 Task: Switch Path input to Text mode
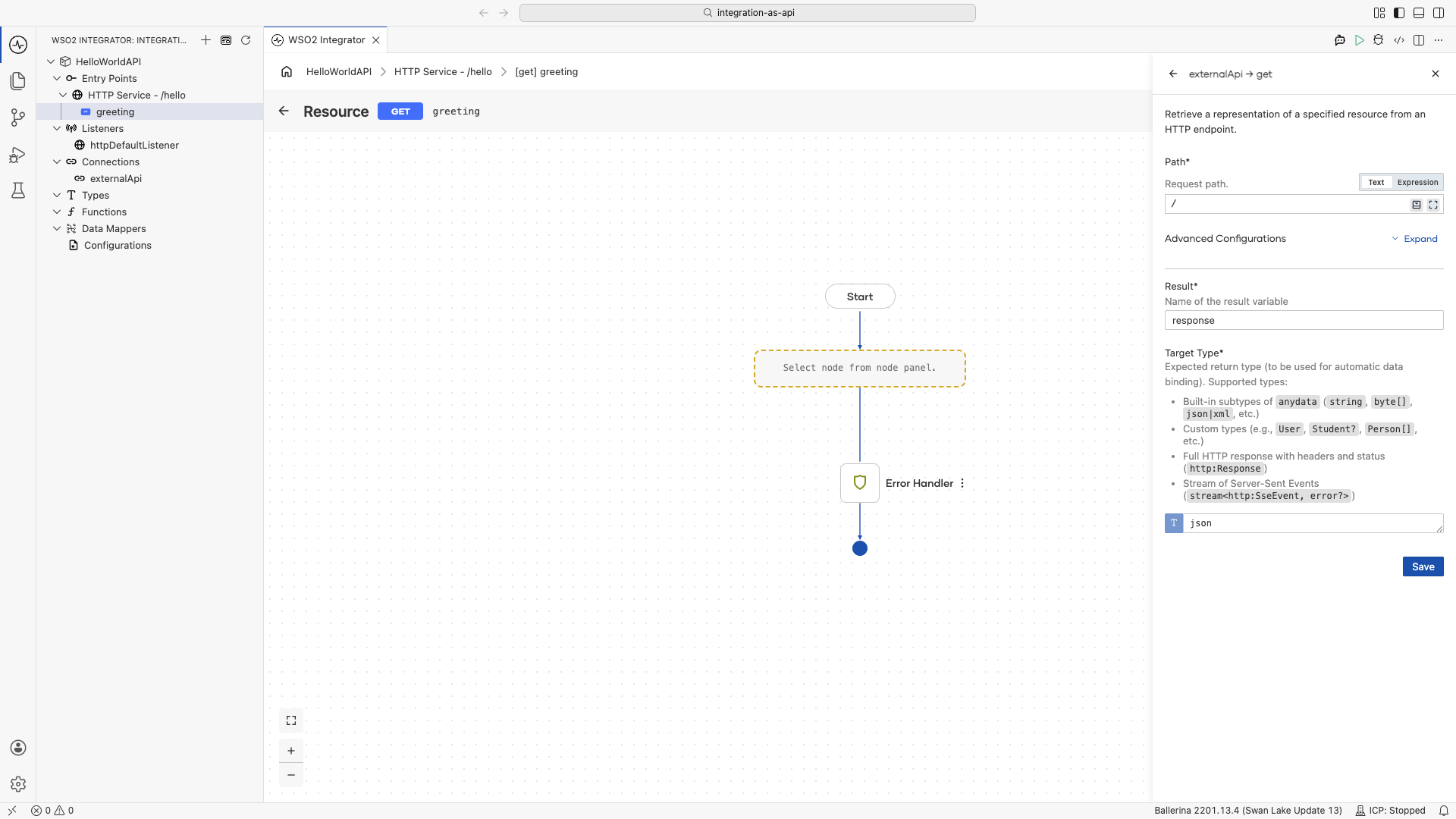(1376, 182)
